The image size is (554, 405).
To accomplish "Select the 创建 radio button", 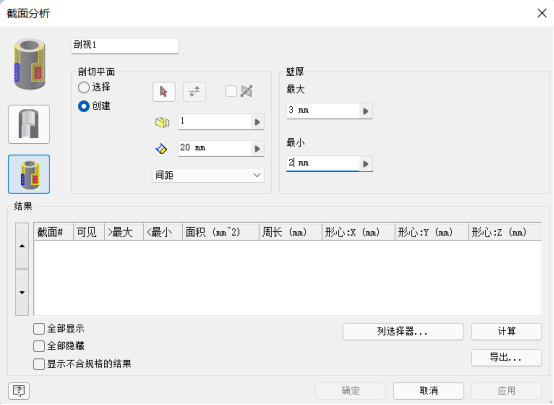I will coord(84,106).
